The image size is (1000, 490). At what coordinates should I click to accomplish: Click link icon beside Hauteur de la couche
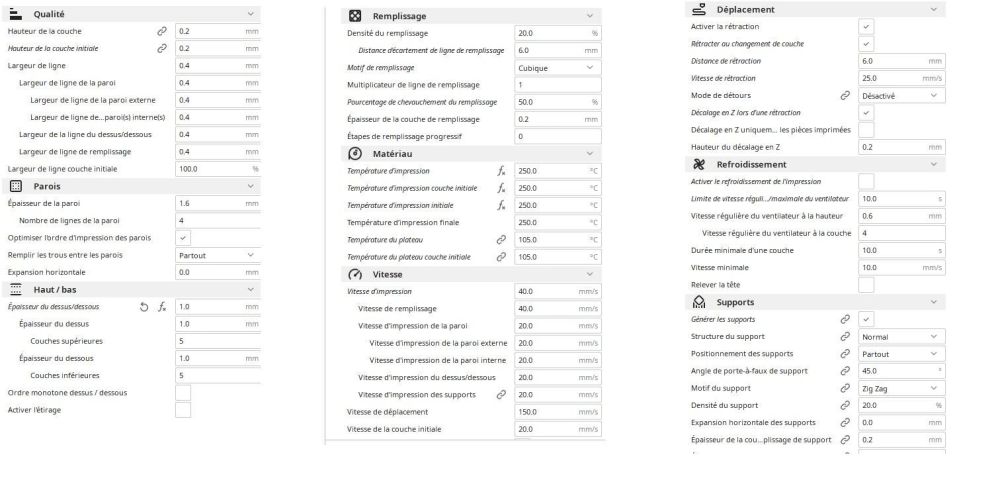coord(162,31)
